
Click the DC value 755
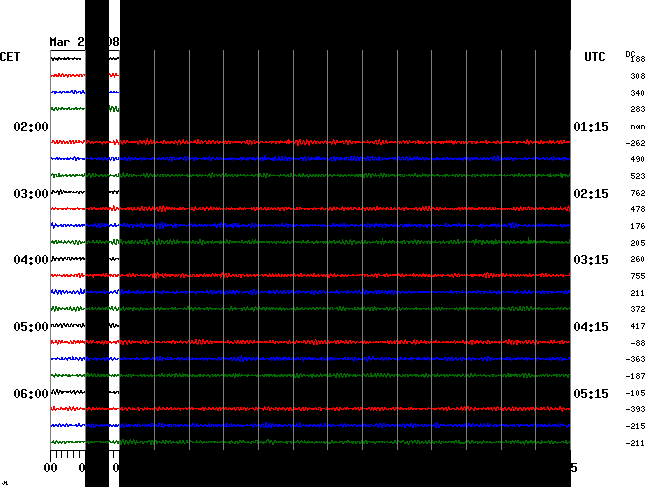tap(638, 276)
